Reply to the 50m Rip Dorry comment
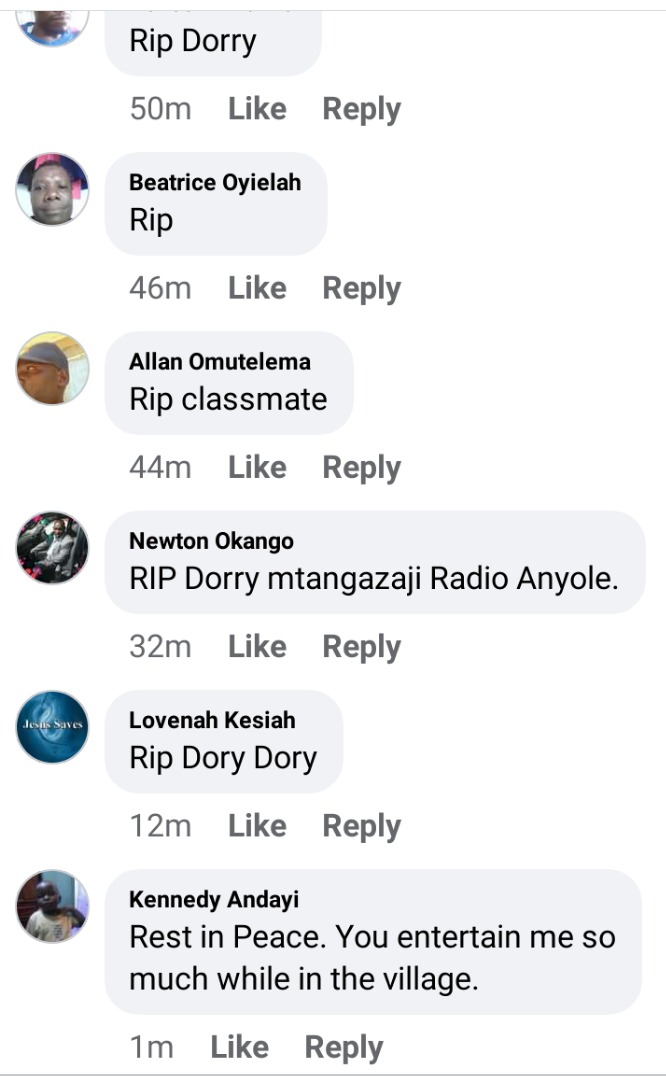Screen dimensions: 666x1076 [x=361, y=110]
